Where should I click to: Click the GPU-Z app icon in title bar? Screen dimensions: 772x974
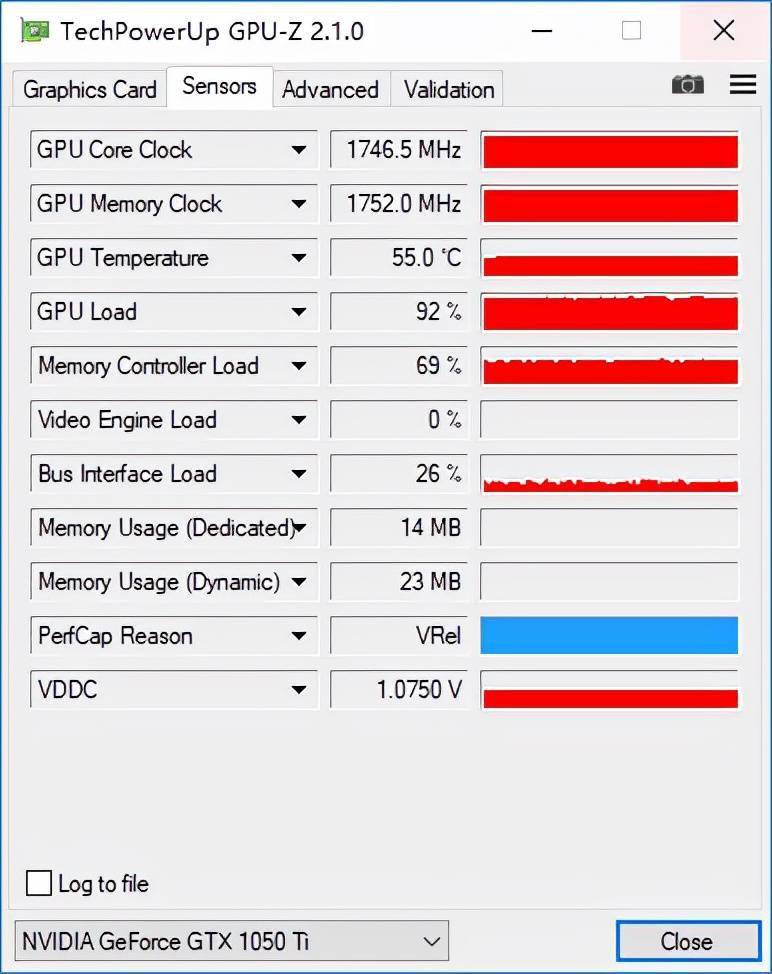point(34,30)
